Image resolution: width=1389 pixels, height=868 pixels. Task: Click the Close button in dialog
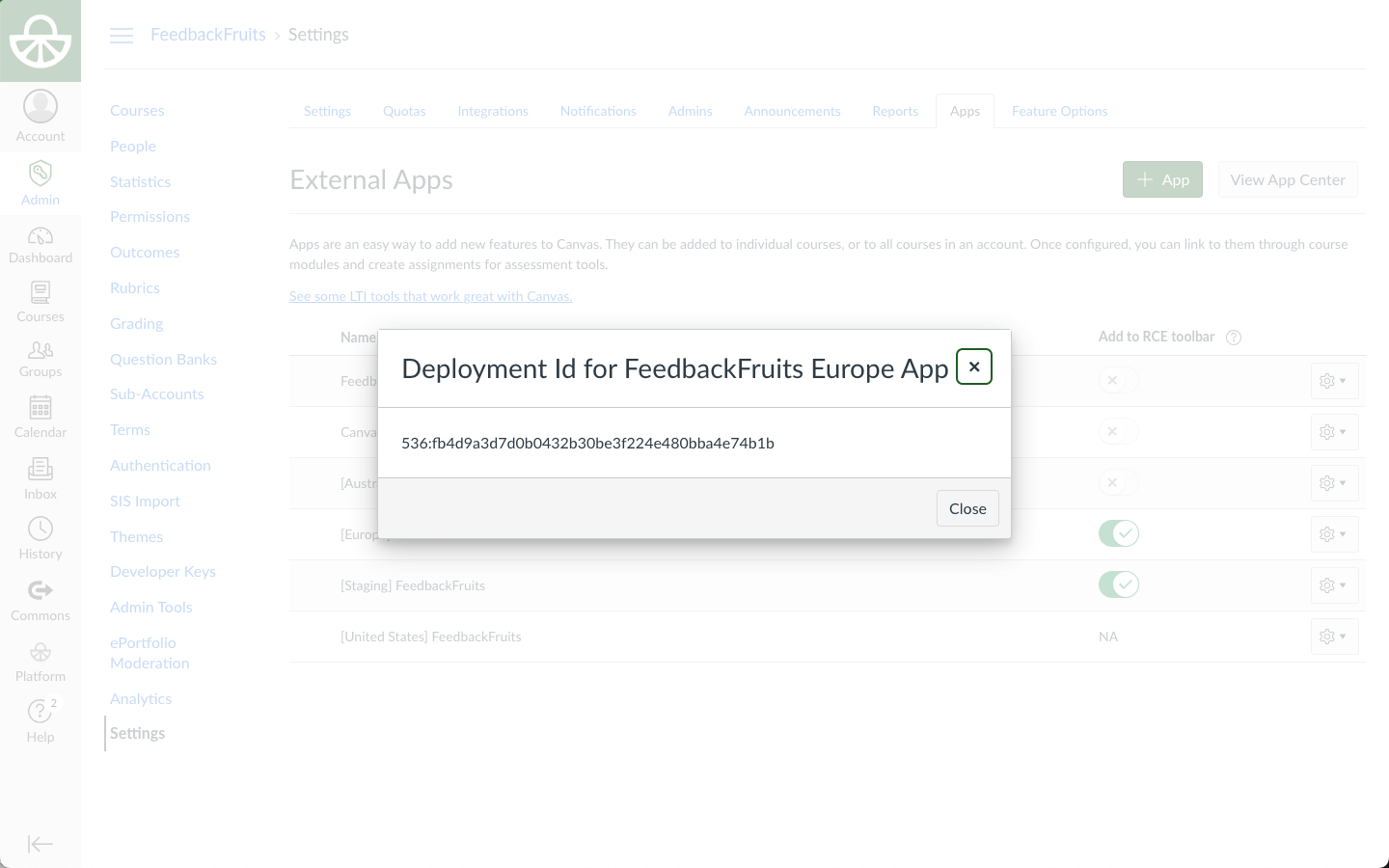click(967, 508)
